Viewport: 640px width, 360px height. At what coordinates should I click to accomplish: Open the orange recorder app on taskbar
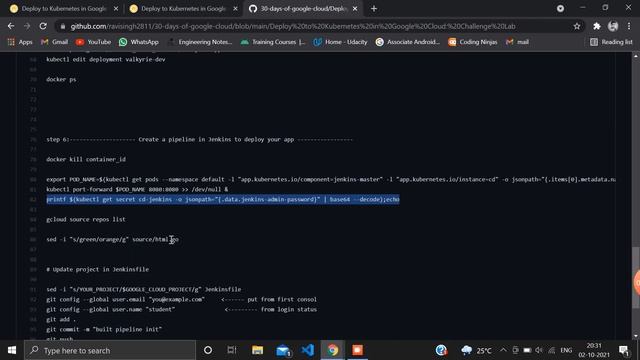[358, 350]
